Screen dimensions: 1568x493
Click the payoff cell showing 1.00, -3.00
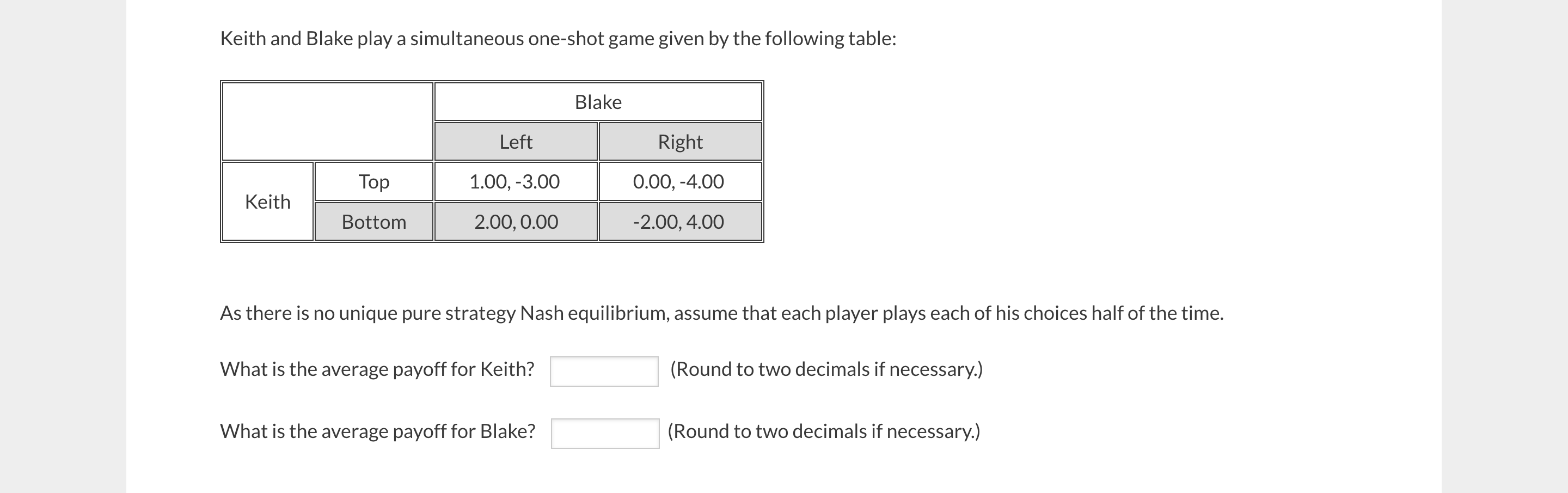coord(515,181)
